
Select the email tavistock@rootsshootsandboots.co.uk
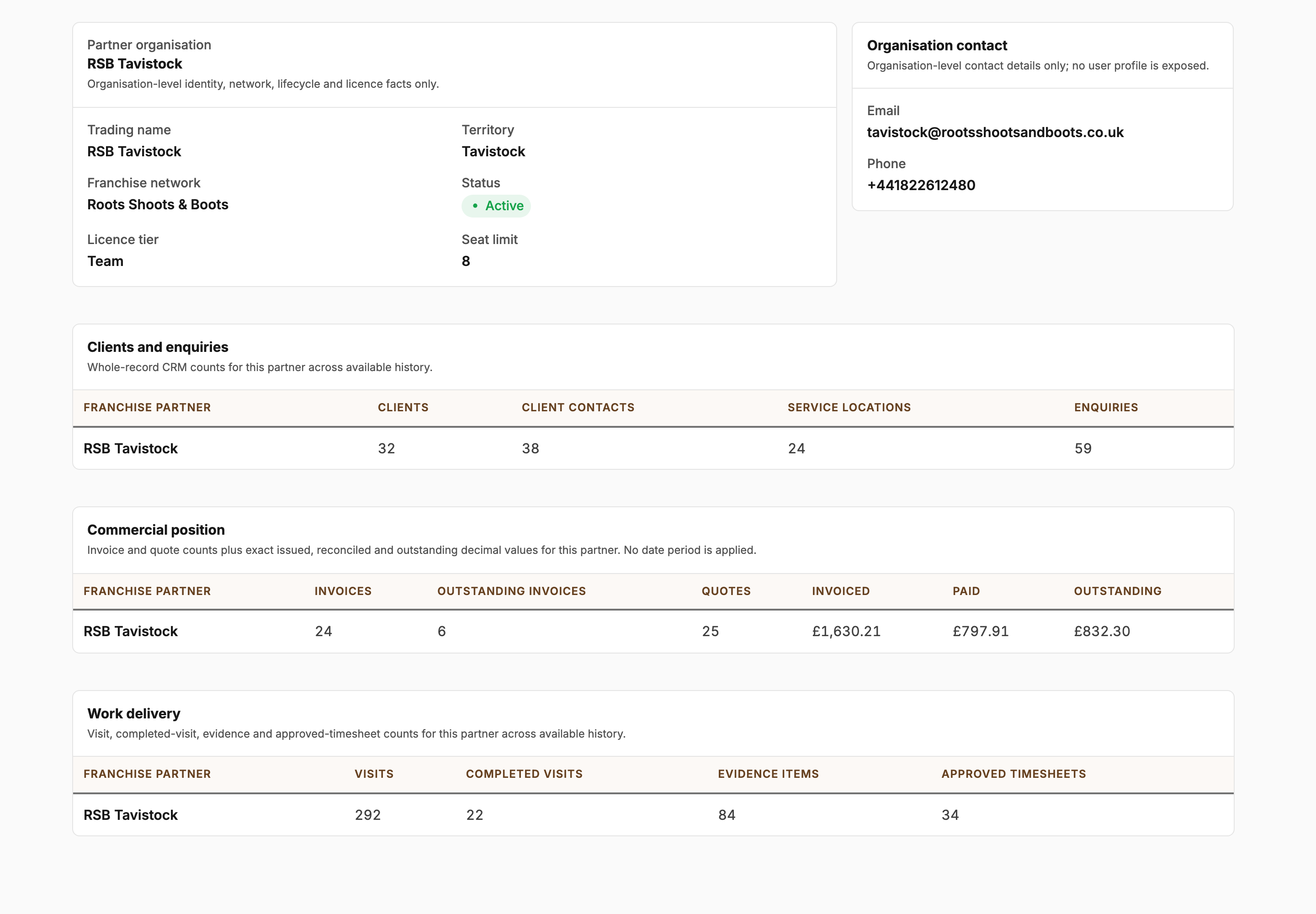995,132
